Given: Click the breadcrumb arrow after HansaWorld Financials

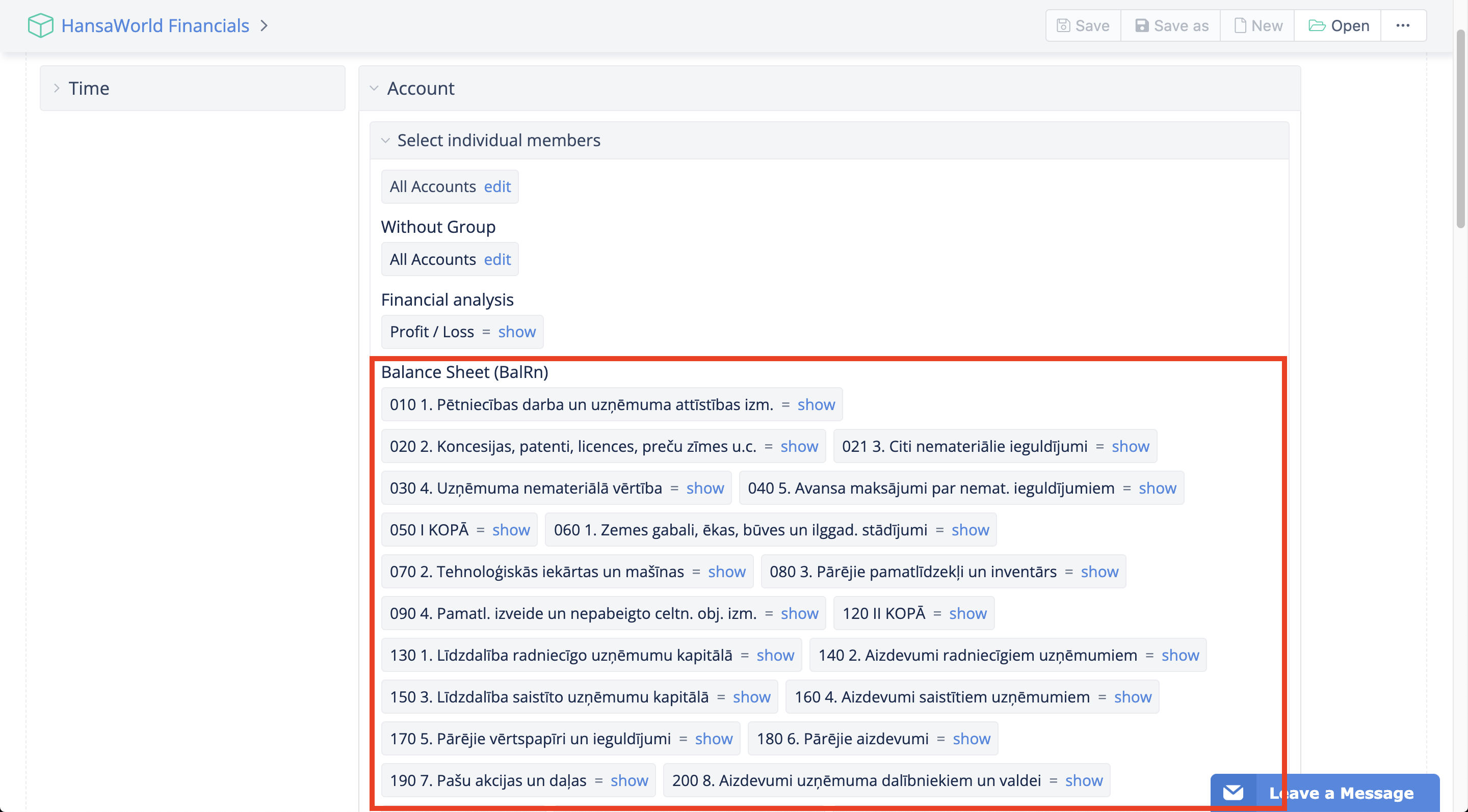Looking at the screenshot, I should (x=264, y=25).
